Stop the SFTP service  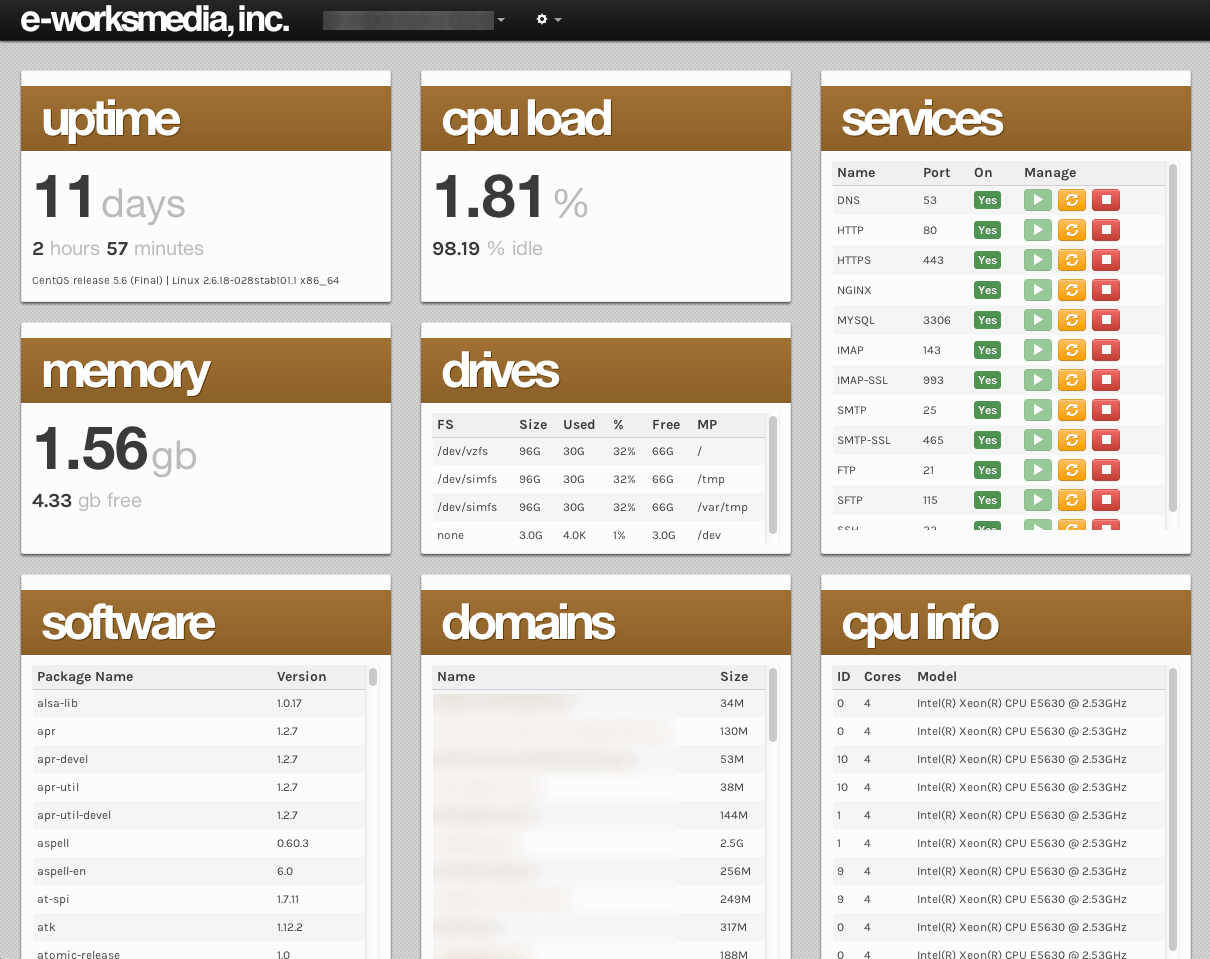(x=1105, y=500)
